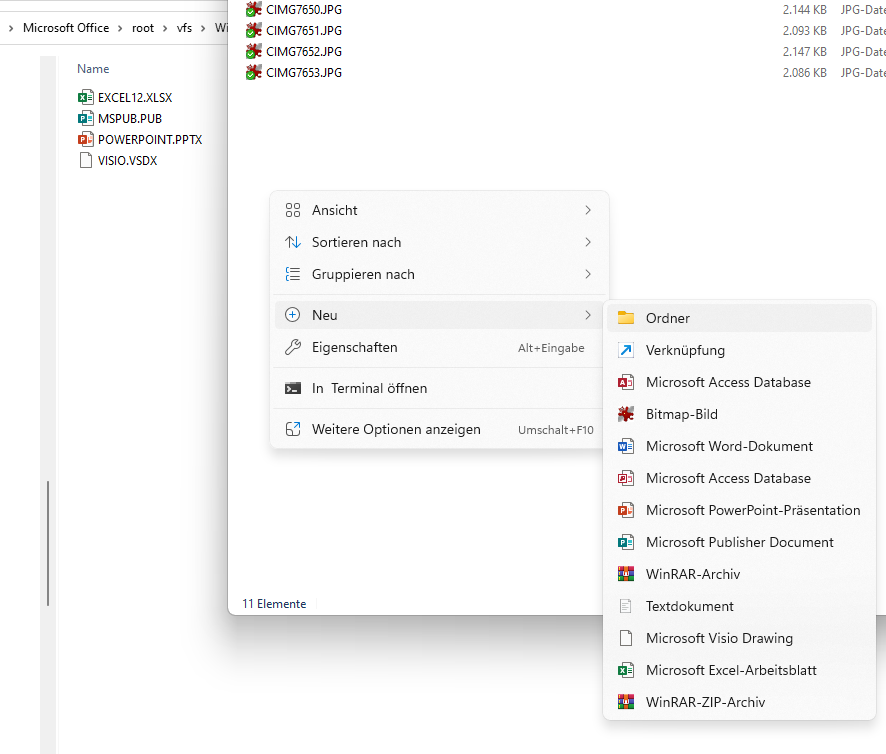Click the image icon of CIMG7653.JPG
Viewport: 886px width, 754px height.
pos(254,72)
